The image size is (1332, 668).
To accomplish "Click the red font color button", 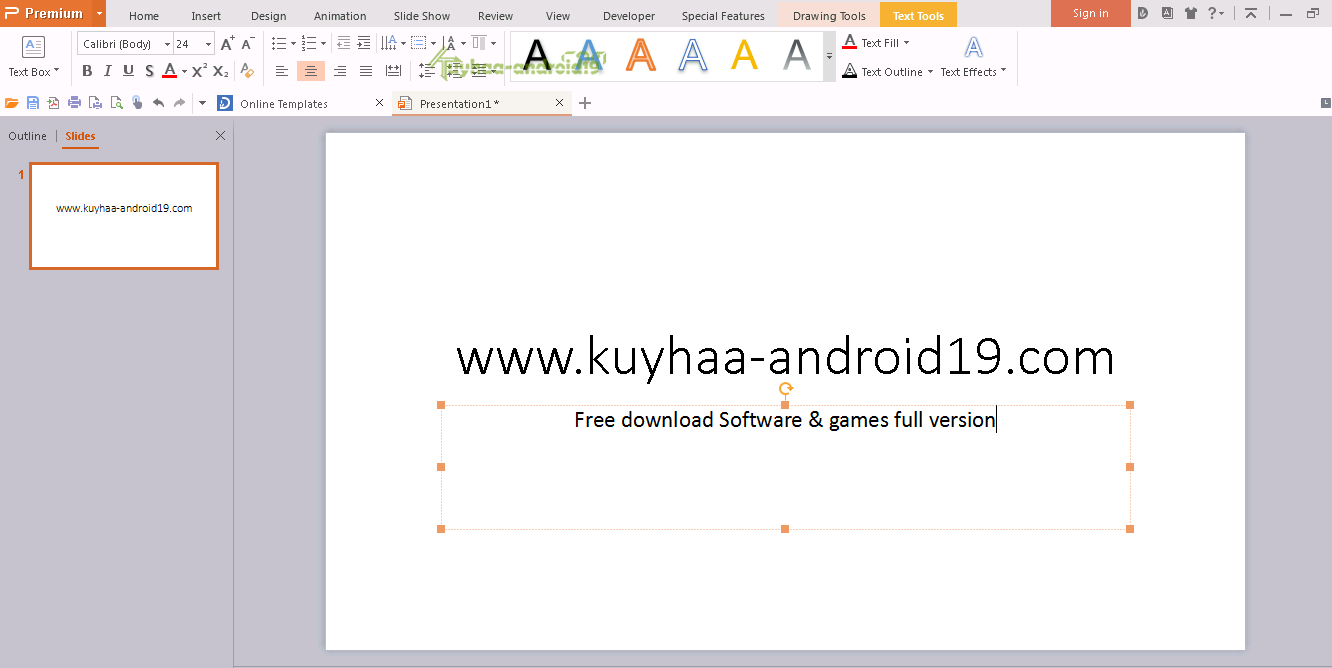I will (170, 71).
